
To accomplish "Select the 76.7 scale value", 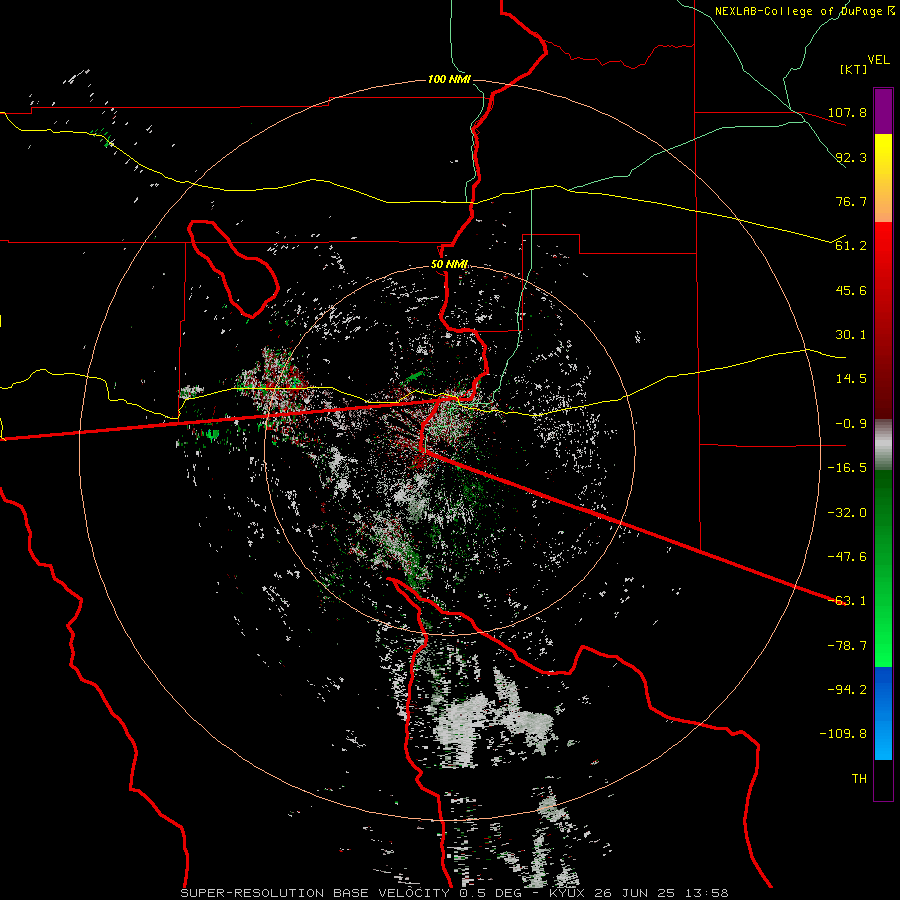I will (x=851, y=201).
